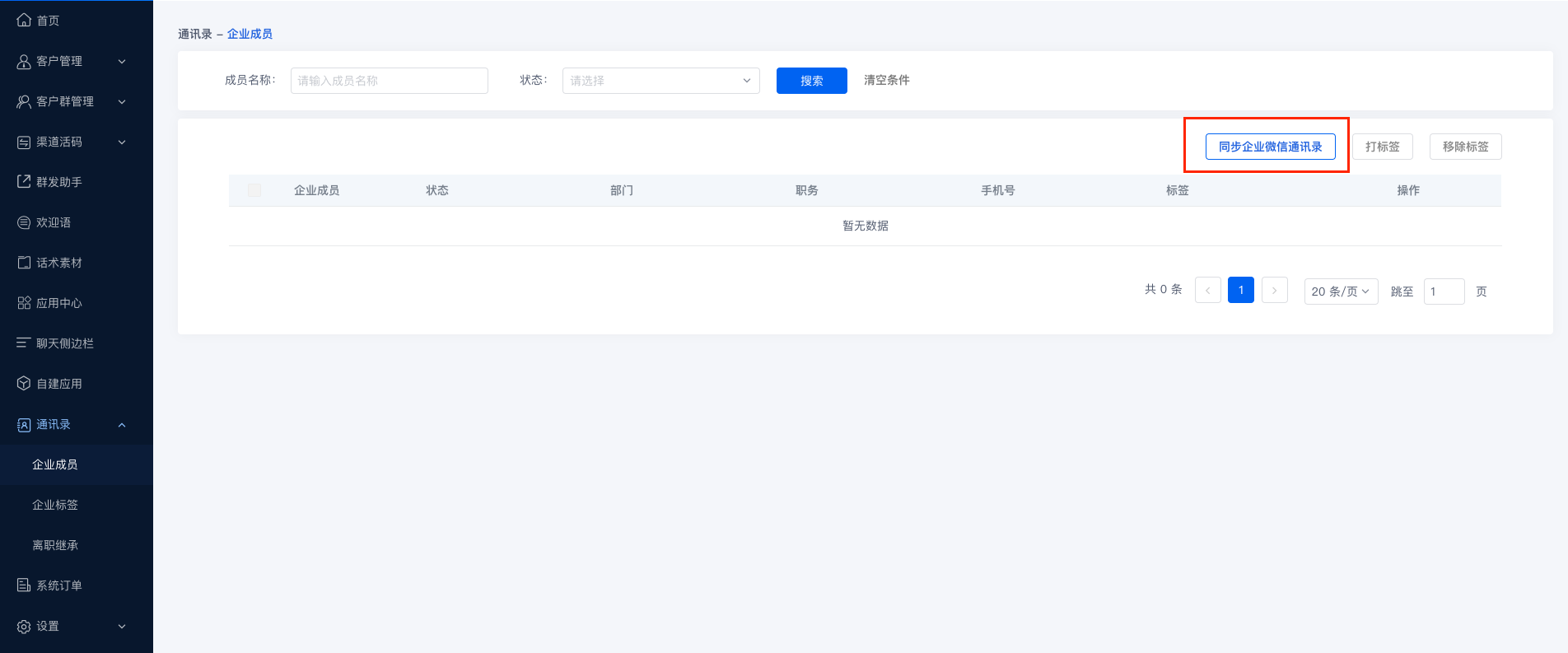Click the 暂无数据 empty table text

866,226
